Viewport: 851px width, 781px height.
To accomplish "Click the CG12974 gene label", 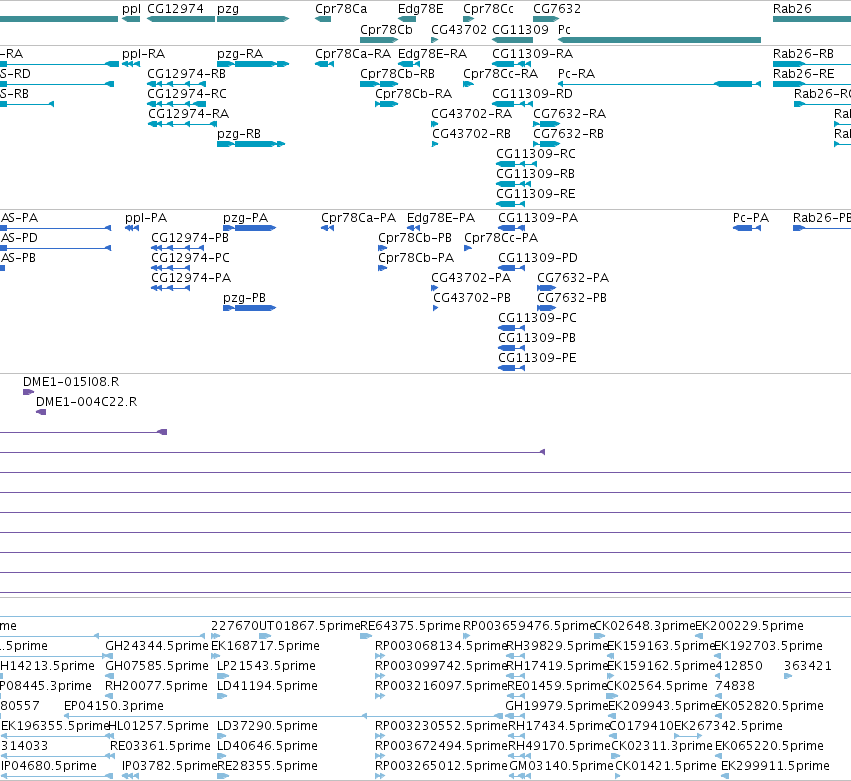I will pos(175,9).
